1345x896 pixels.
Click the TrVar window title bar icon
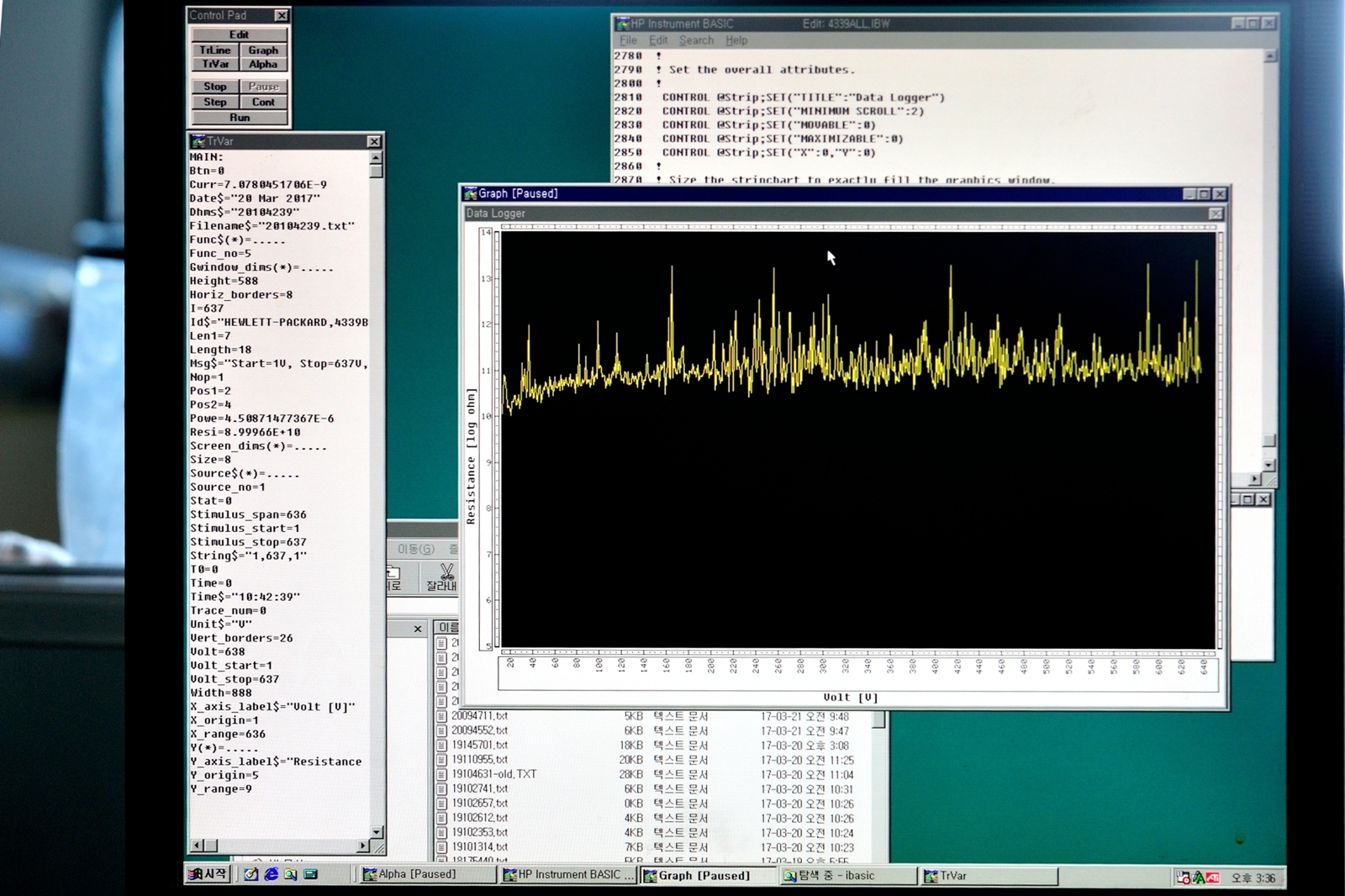198,141
